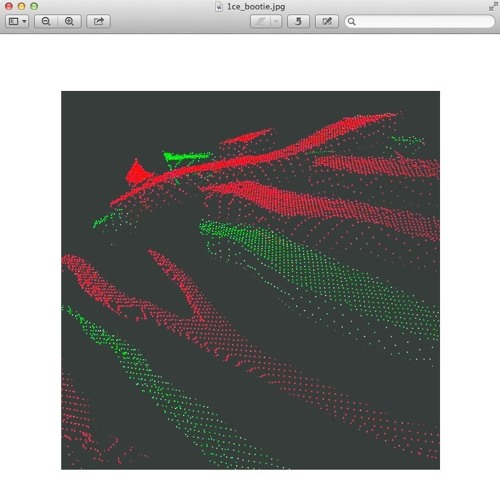
Task: Click the Zoom Out magnifier button
Action: tap(46, 21)
